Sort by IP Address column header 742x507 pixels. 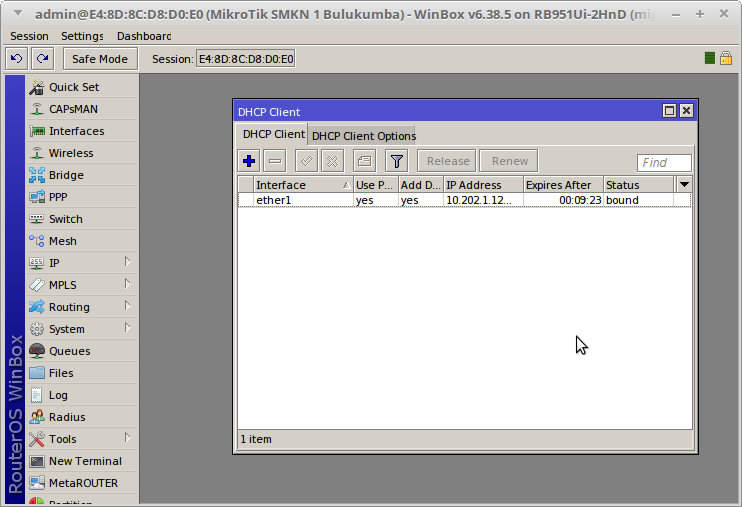483,185
